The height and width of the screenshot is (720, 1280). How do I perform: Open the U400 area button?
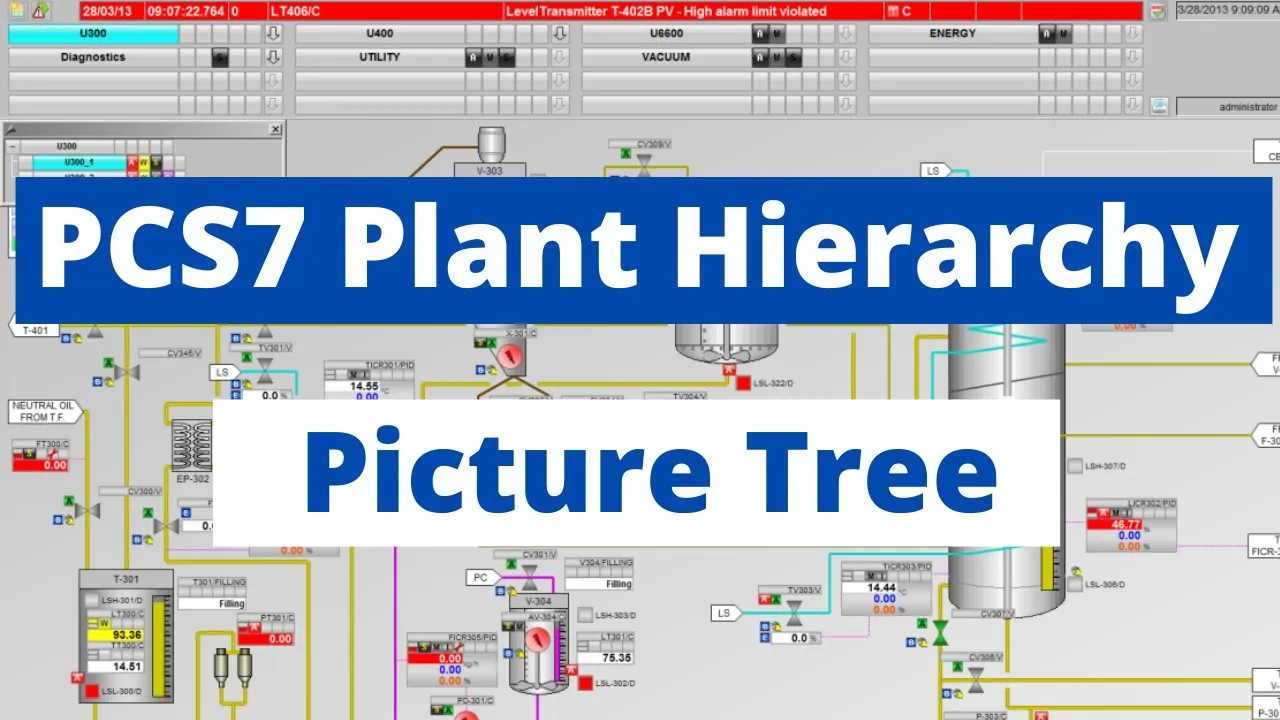(379, 34)
